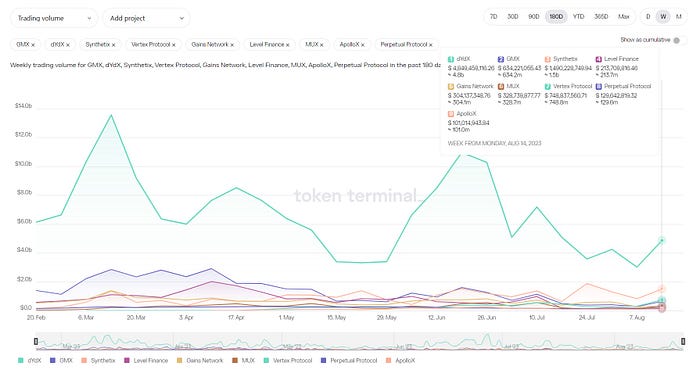Click the ApolloX rank icon in tooltip
Viewport: 700px width, 369px height.
pyautogui.click(x=451, y=114)
